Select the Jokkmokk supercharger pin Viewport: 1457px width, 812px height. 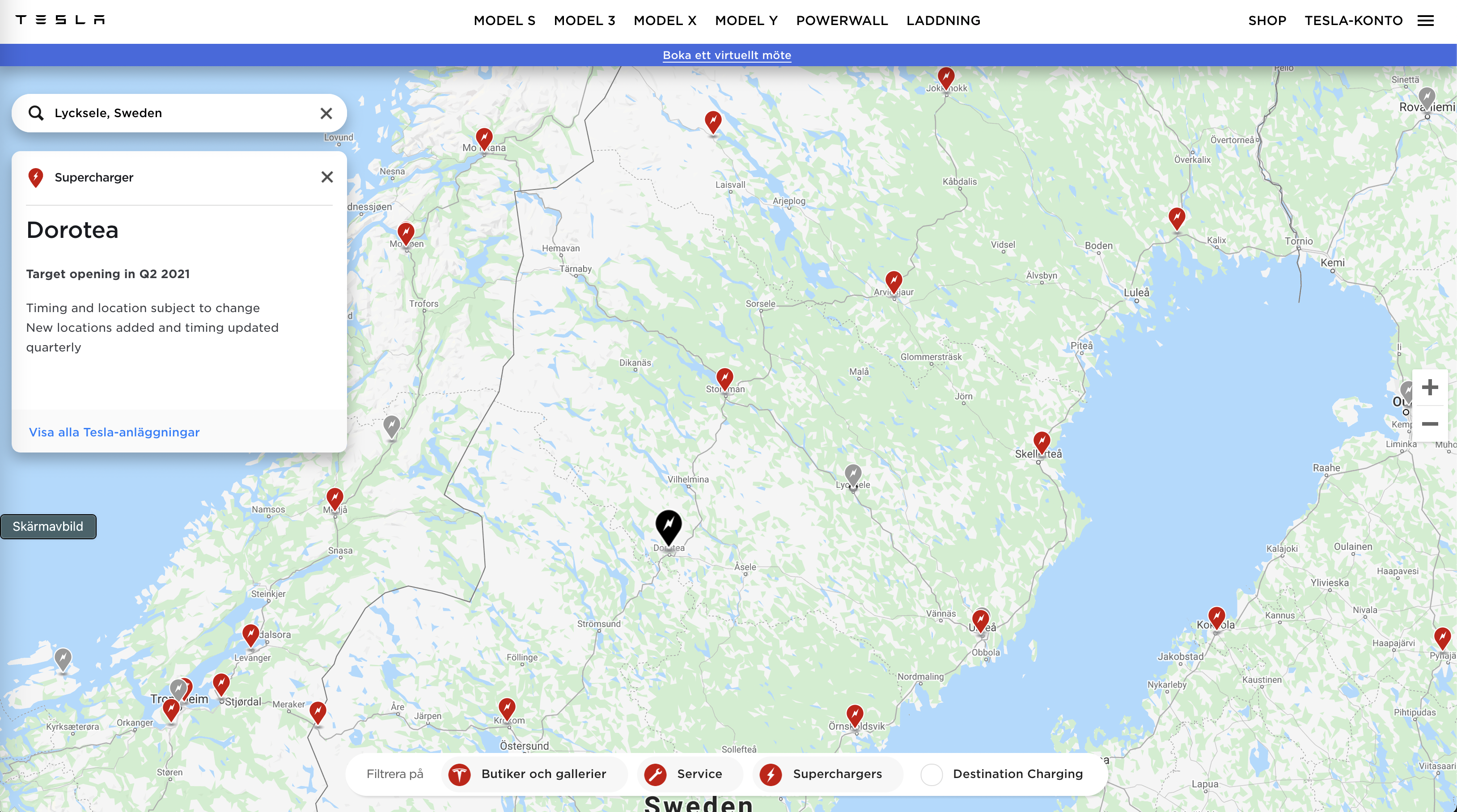click(x=946, y=78)
